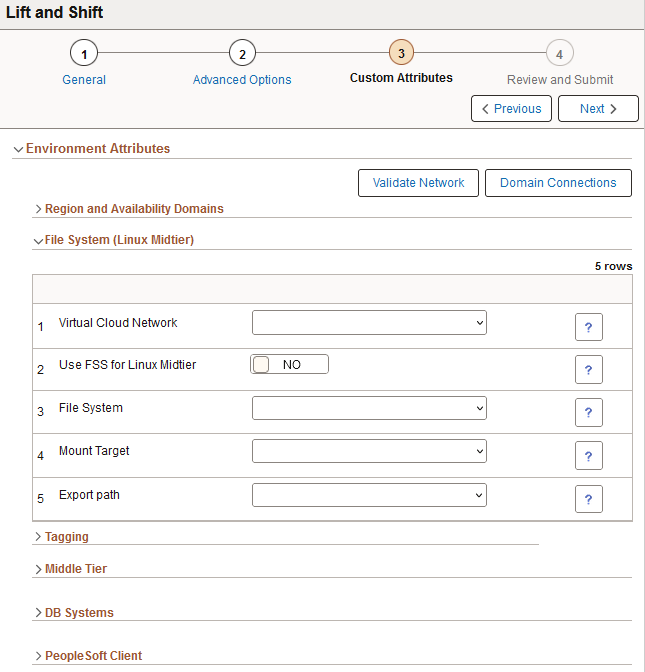Toggle Use FSS for Linux Midtier switch
The width and height of the screenshot is (645, 672).
coord(290,364)
